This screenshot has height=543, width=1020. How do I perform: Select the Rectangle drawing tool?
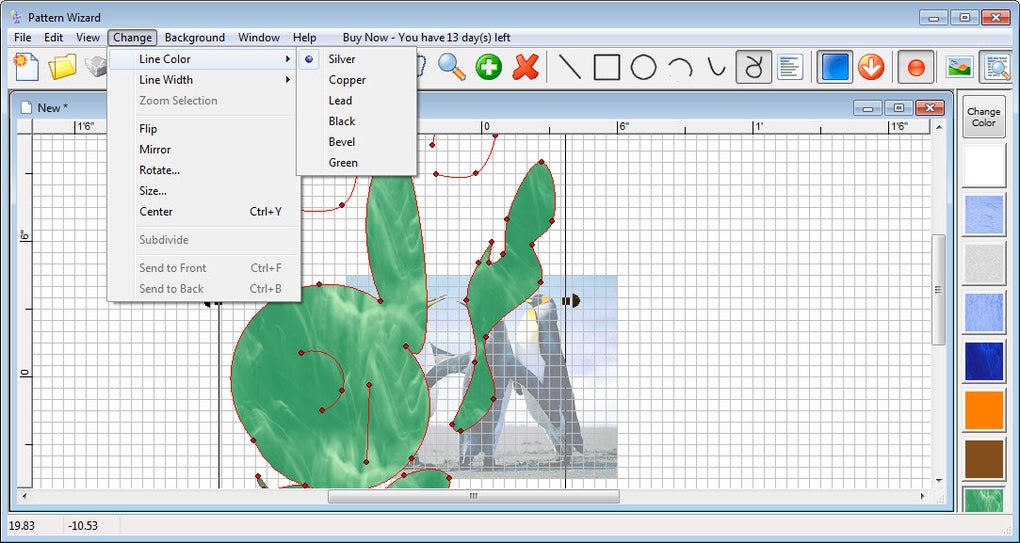pos(607,67)
